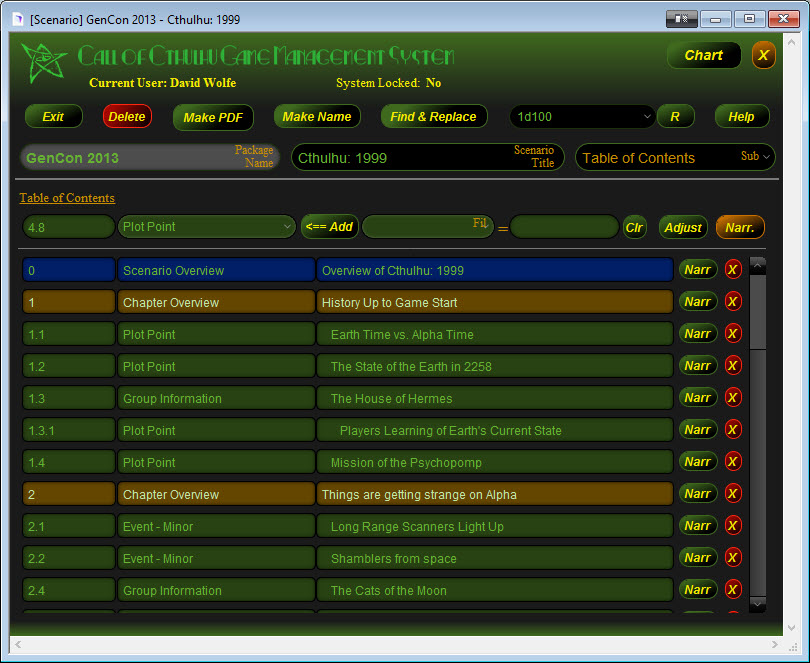Click the red Delete button

click(x=127, y=116)
